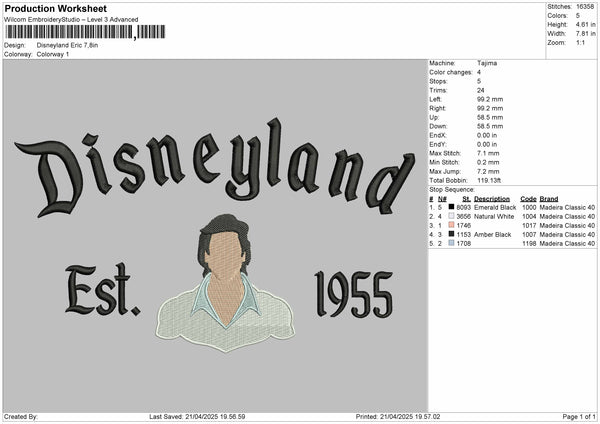This screenshot has height=424, width=600.
Task: Select the 'Amber Black' description cell
Action: coord(492,235)
